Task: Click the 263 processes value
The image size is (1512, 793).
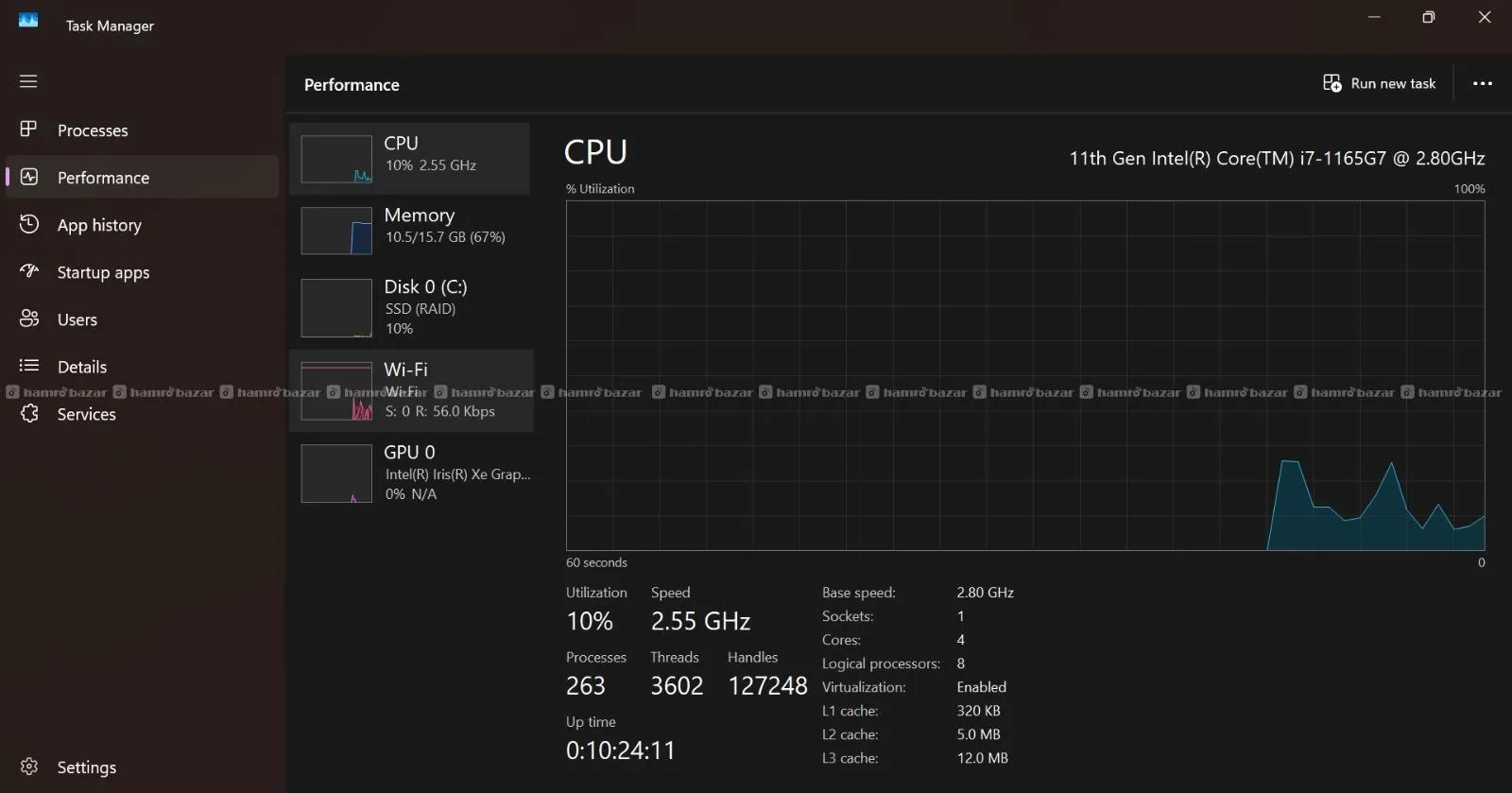Action: point(586,685)
